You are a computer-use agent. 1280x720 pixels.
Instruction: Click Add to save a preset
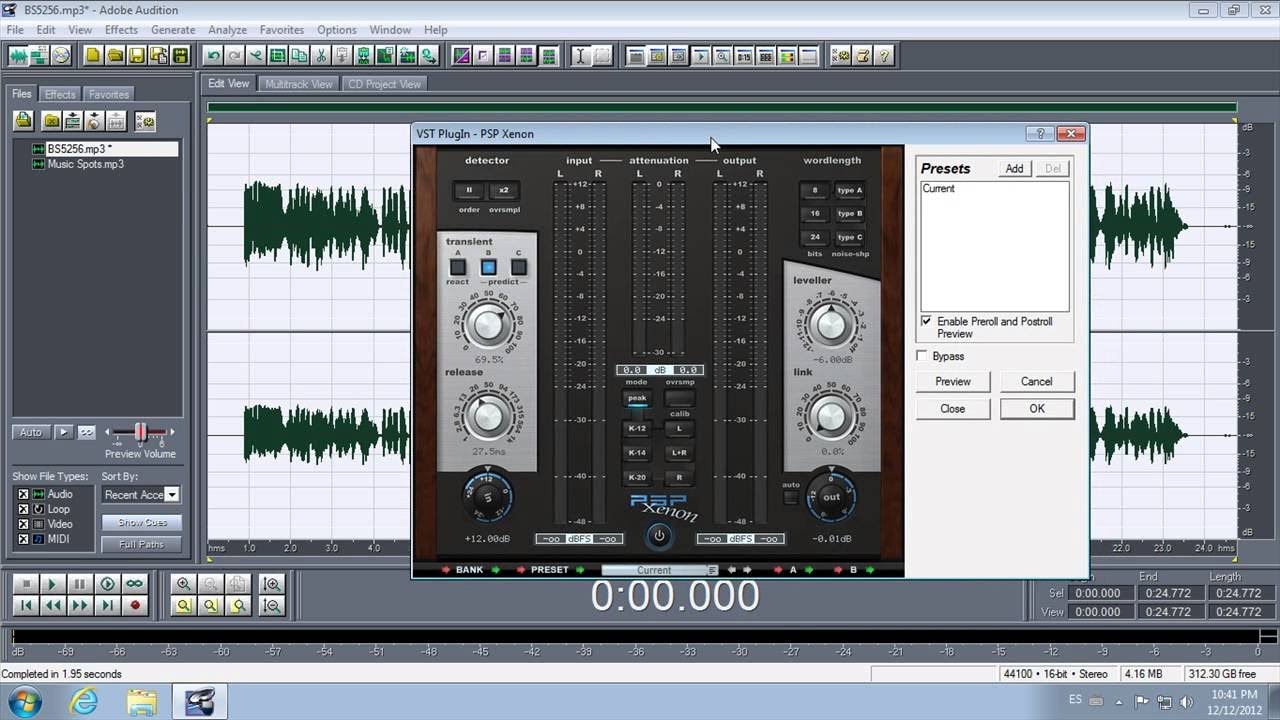1014,169
